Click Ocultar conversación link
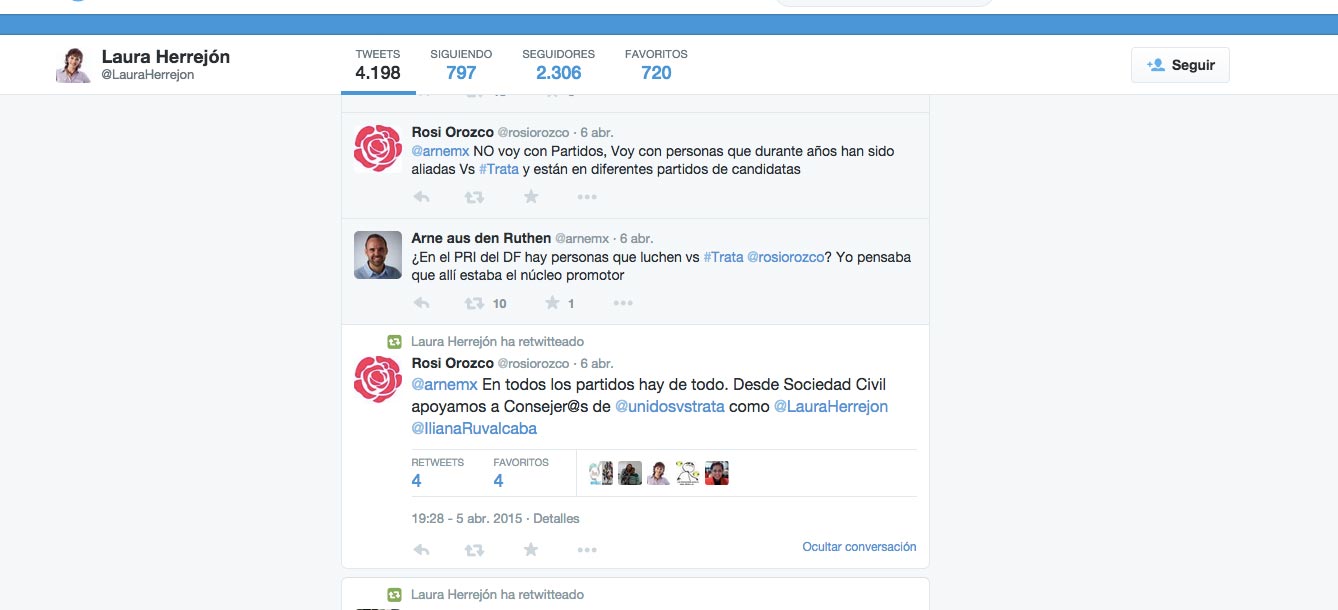Viewport: 1338px width, 610px height. 859,547
